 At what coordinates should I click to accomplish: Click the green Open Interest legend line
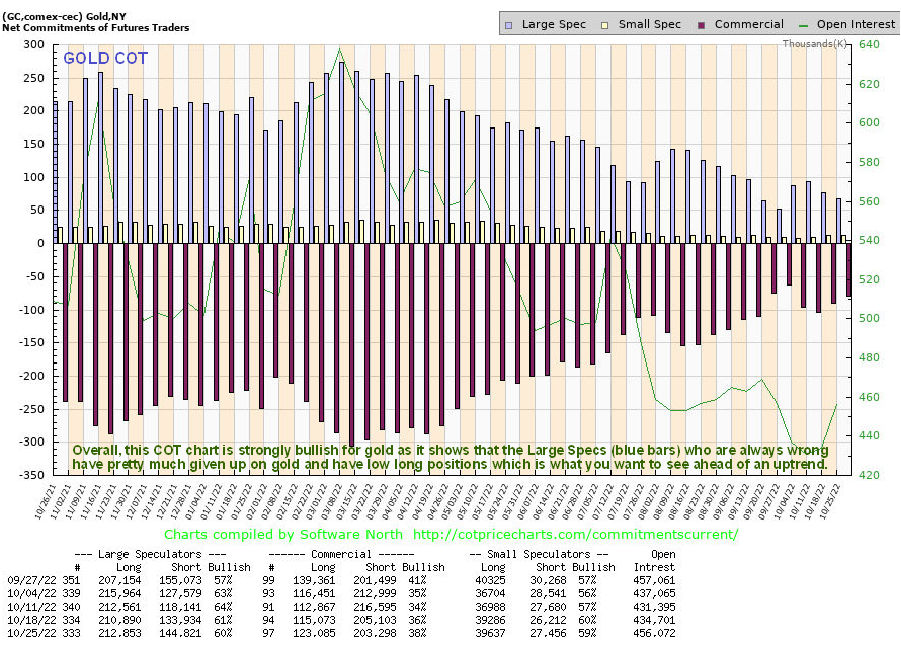tap(803, 23)
